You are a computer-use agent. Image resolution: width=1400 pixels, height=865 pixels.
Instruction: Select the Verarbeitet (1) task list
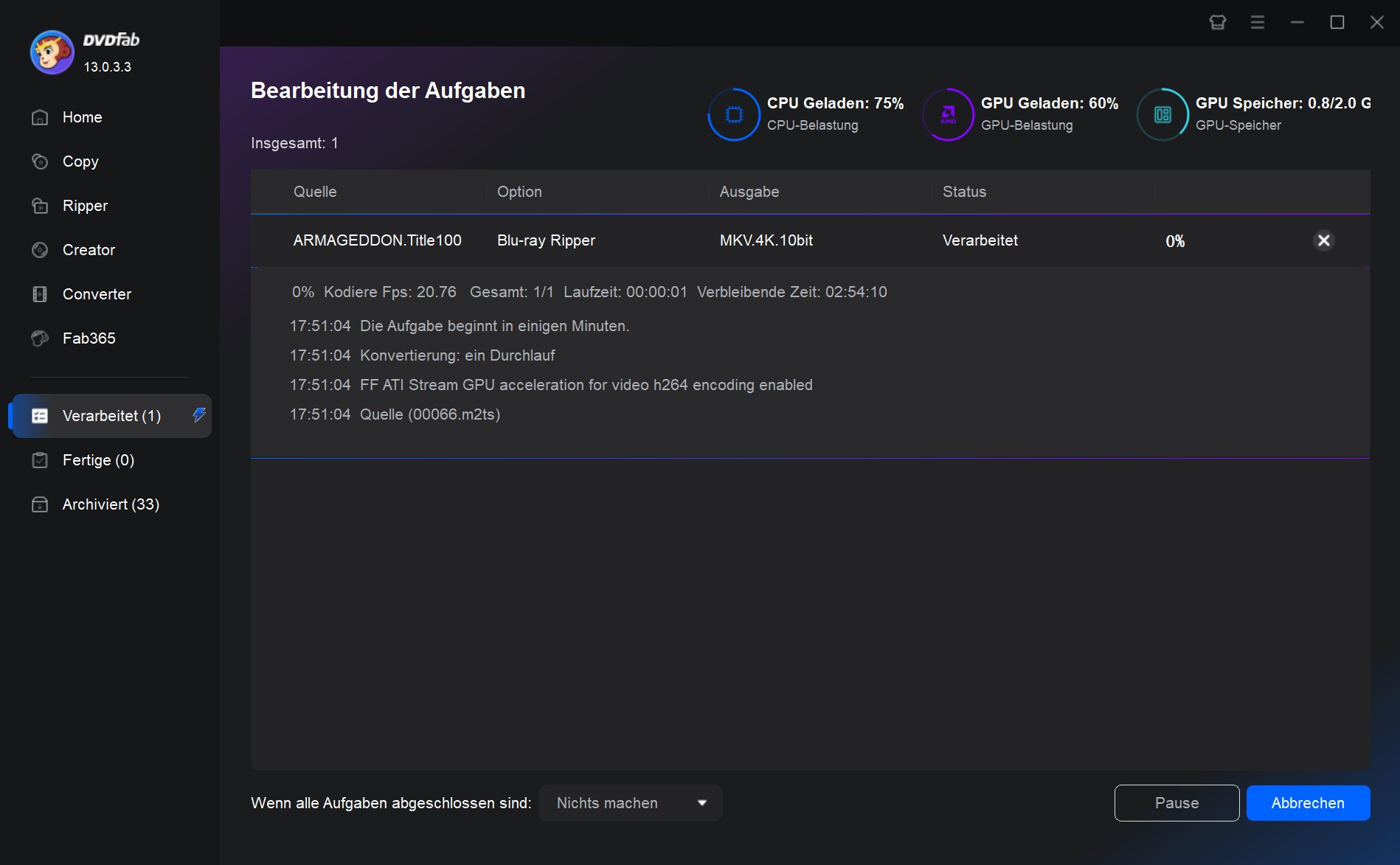point(112,416)
